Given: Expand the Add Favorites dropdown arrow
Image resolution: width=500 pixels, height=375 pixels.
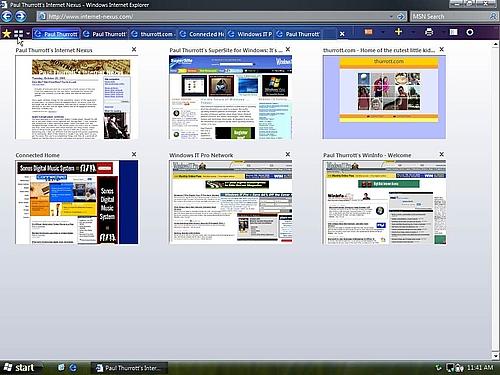Looking at the screenshot, I should [413, 32].
